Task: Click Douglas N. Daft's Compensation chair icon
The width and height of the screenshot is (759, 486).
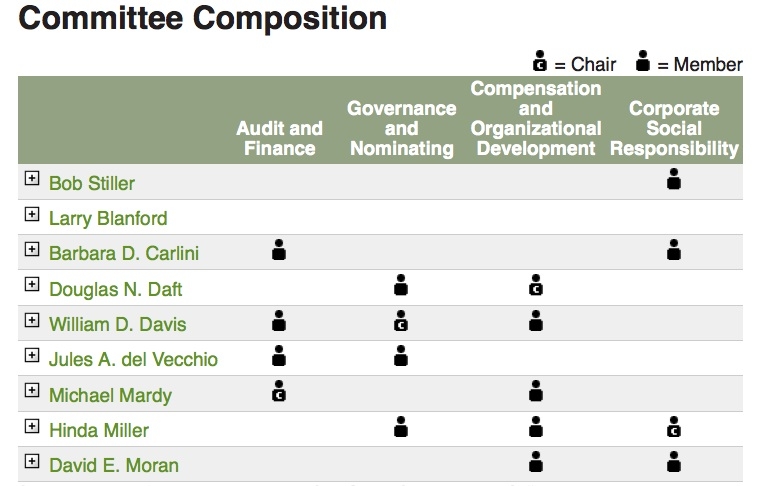Action: point(536,285)
